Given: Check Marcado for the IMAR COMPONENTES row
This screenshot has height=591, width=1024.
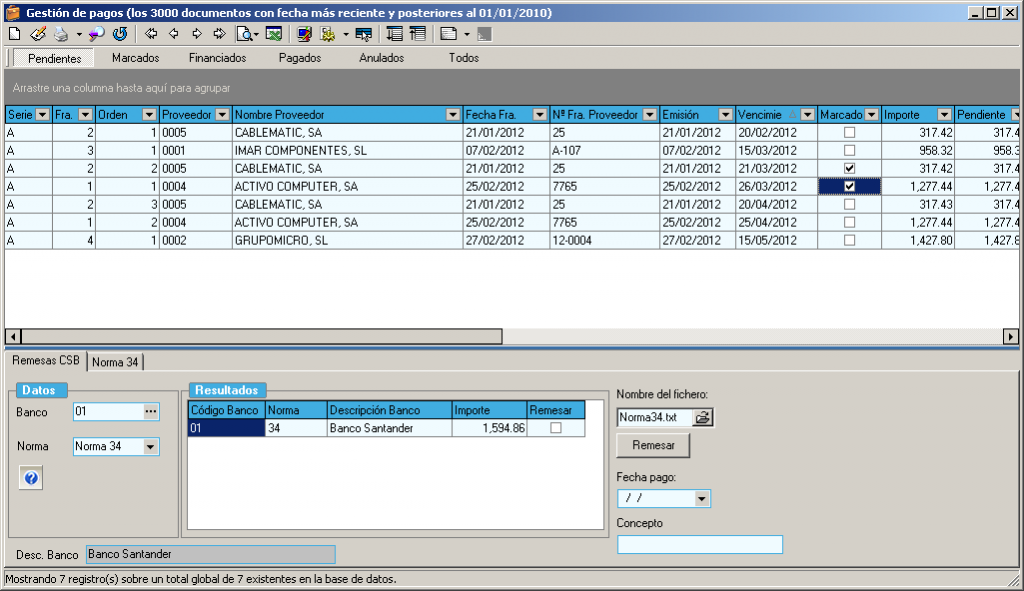Looking at the screenshot, I should 849,150.
